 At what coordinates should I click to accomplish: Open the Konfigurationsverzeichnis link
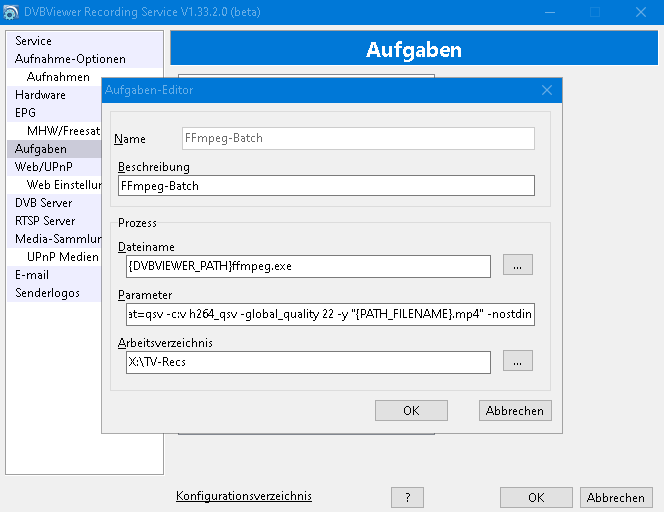243,496
